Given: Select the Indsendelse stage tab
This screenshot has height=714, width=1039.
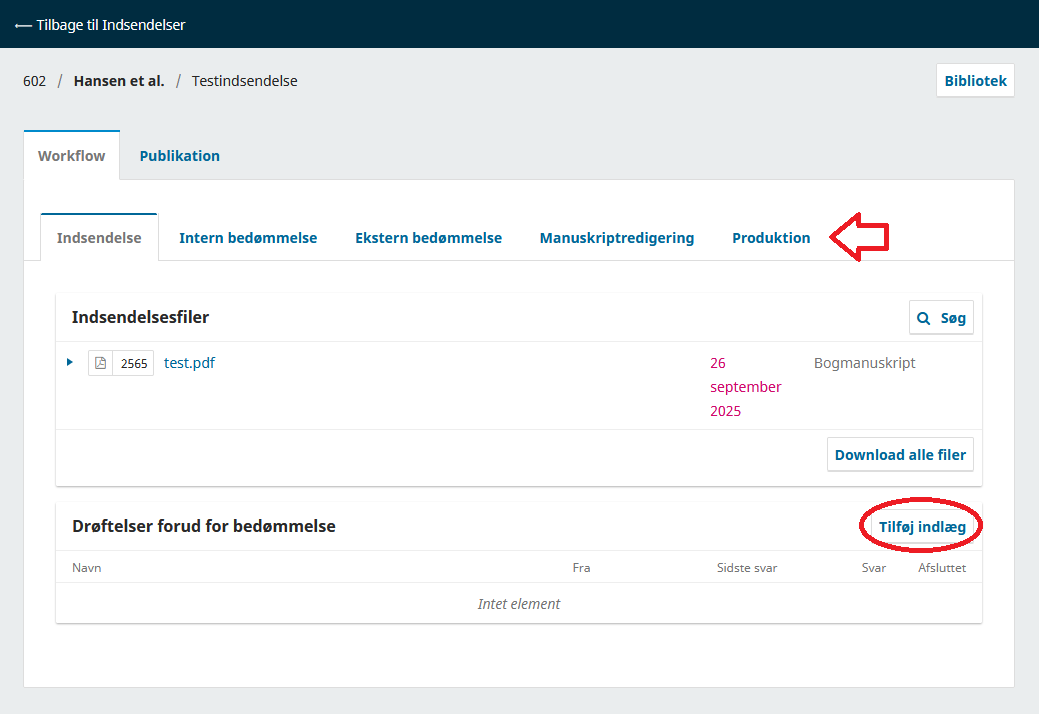Looking at the screenshot, I should (x=99, y=238).
